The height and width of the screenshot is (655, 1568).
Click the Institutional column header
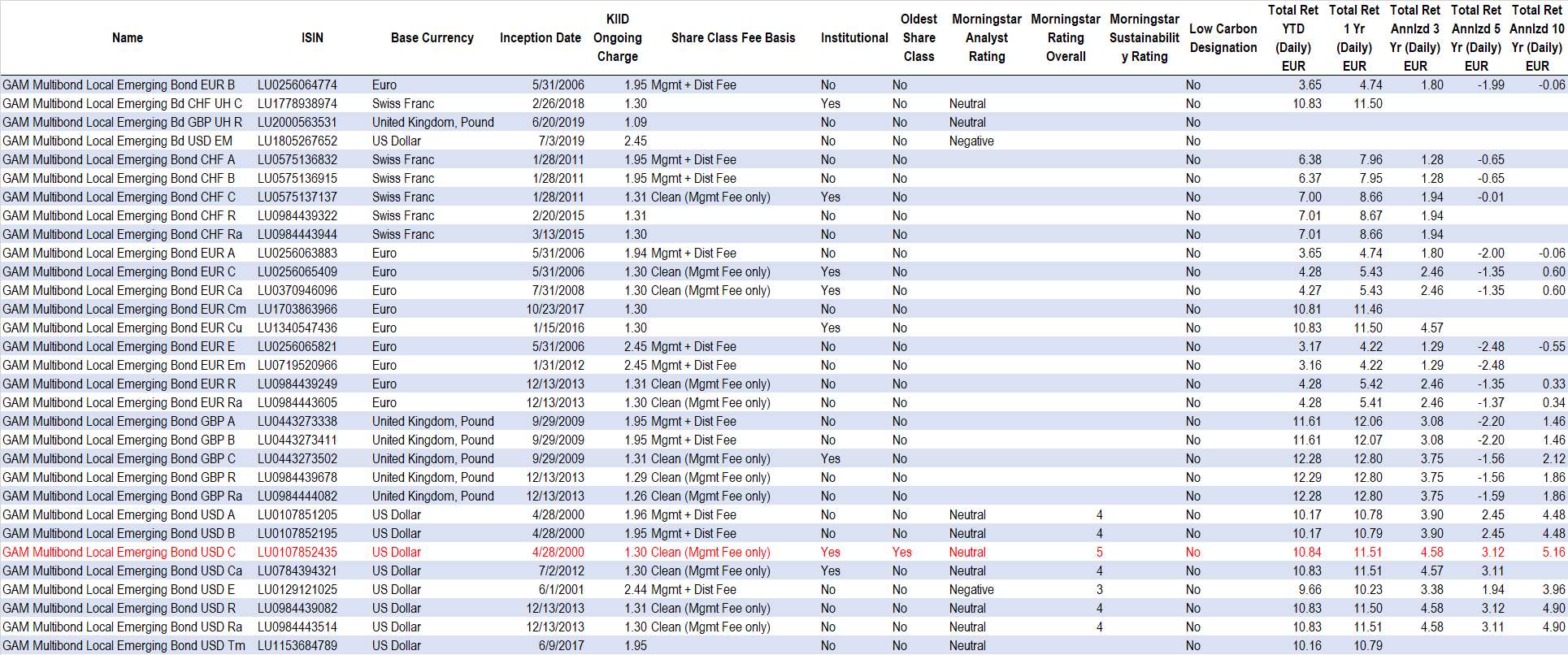[x=853, y=38]
